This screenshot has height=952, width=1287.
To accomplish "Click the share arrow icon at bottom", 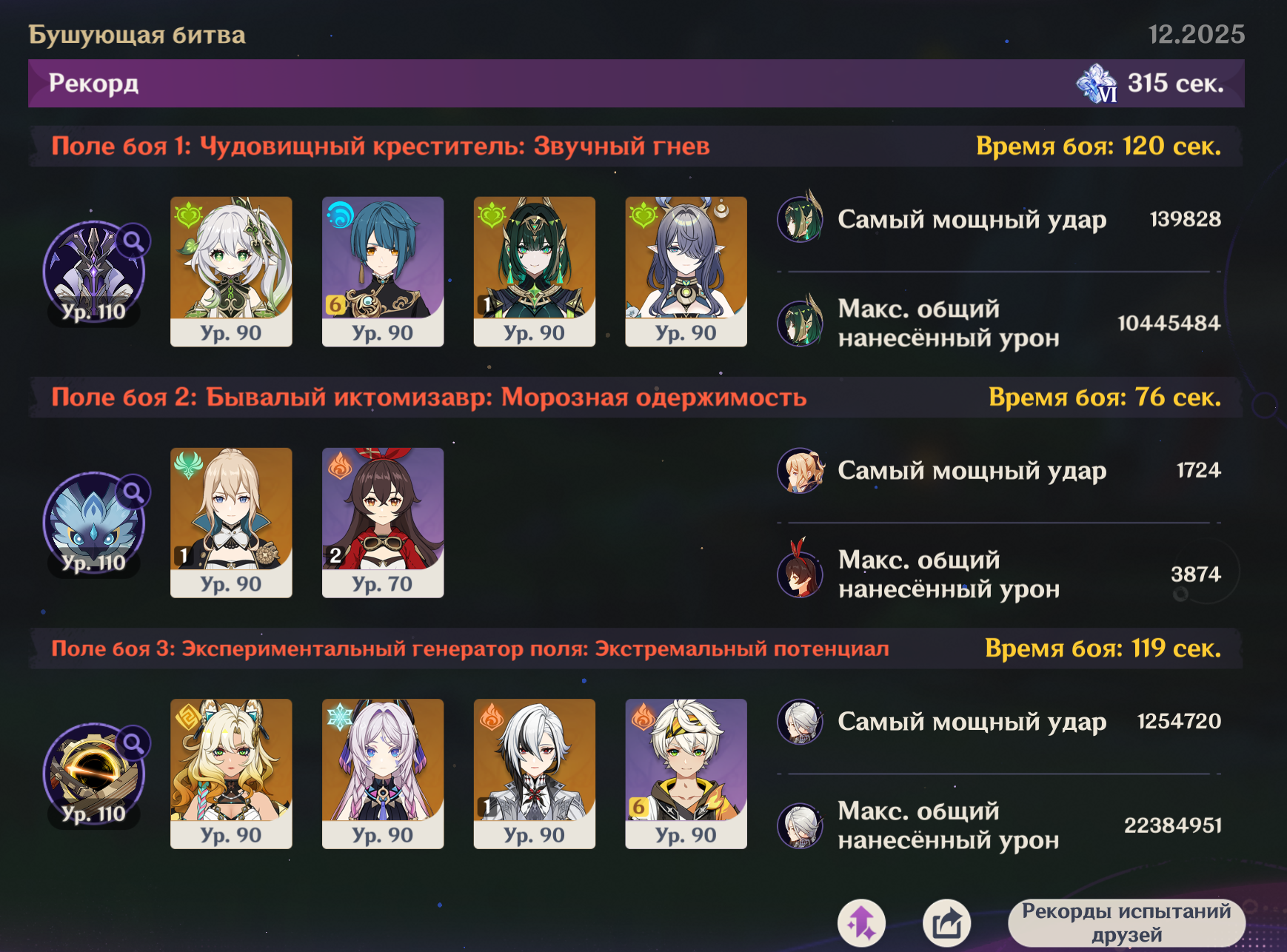I will 946,922.
